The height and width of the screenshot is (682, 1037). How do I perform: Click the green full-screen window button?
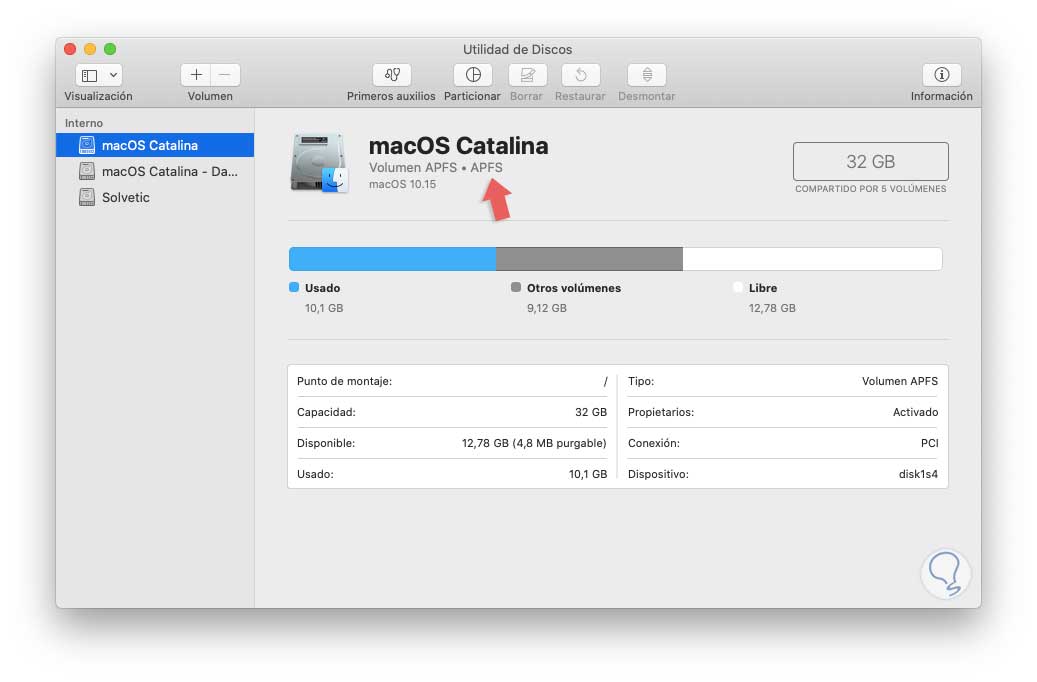click(110, 49)
